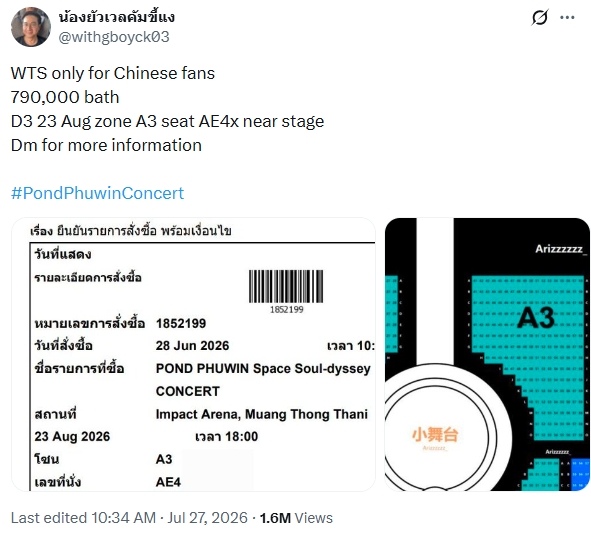The image size is (591, 539).
Task: Open the three-dot more options menu
Action: pos(567,17)
